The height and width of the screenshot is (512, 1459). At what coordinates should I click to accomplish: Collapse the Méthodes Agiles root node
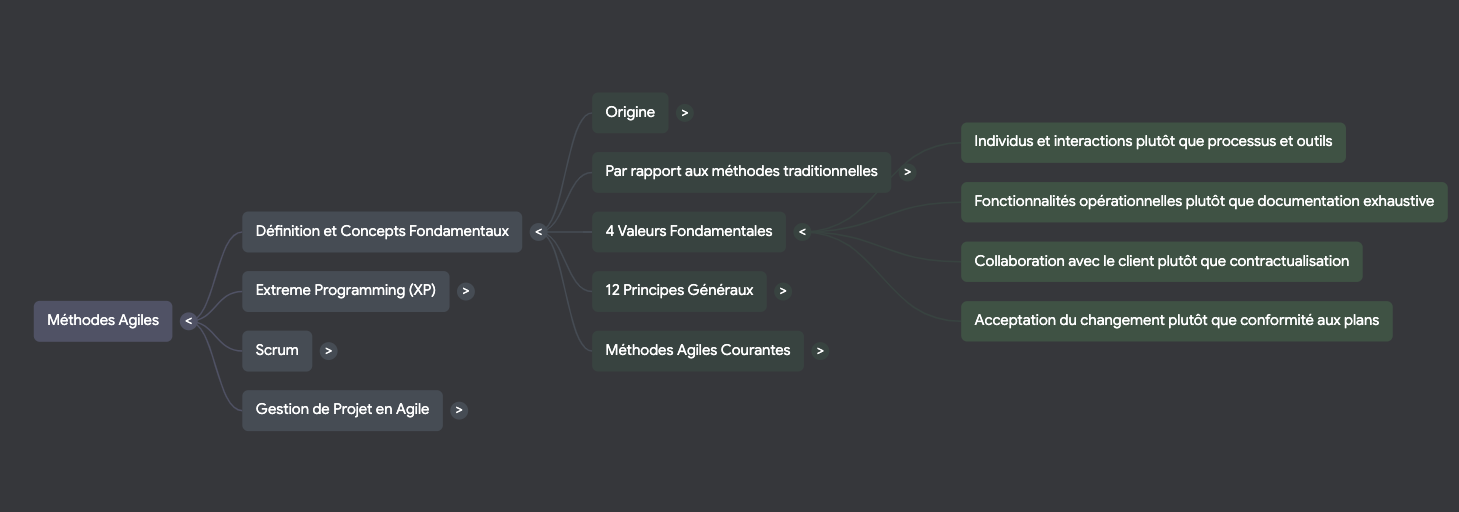188,321
